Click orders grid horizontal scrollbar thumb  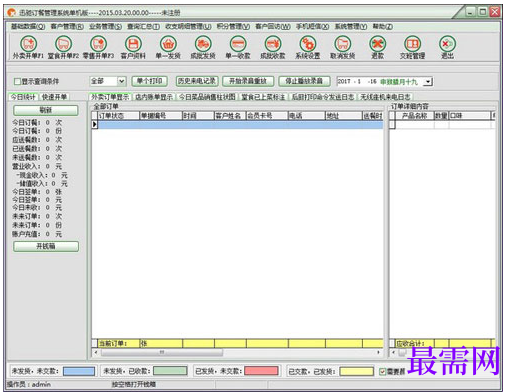[x=161, y=352]
